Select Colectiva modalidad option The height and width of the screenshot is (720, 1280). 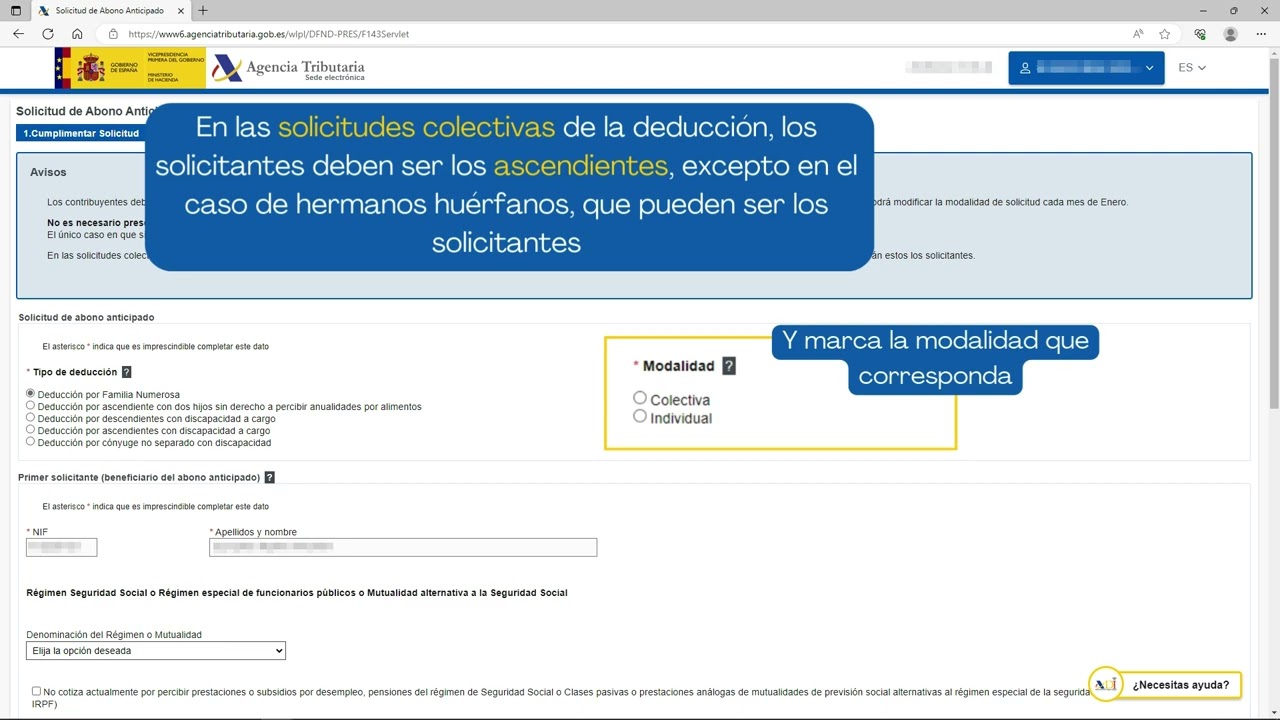pos(640,398)
